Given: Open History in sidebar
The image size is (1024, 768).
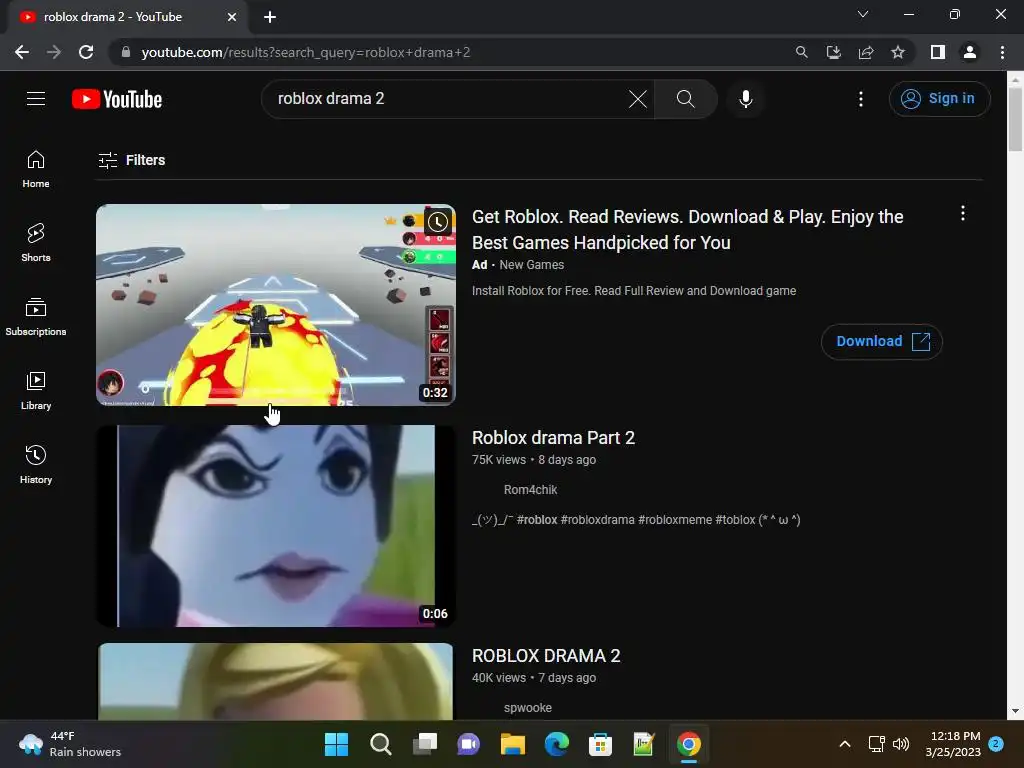Looking at the screenshot, I should pyautogui.click(x=36, y=464).
